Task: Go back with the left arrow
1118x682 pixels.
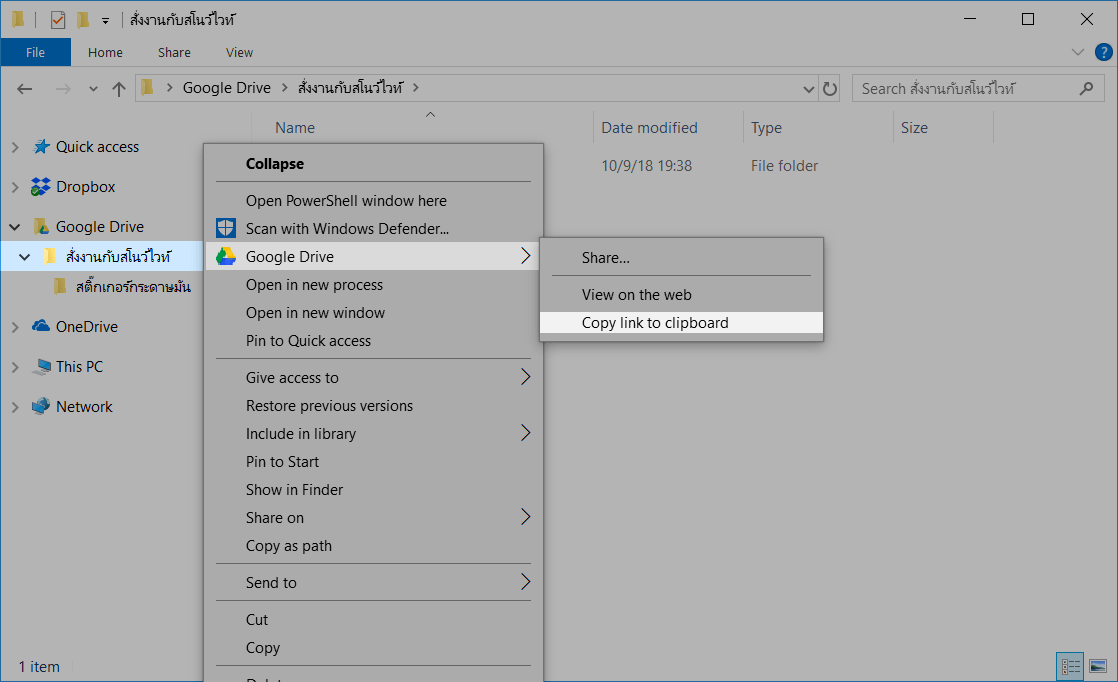Action: tap(25, 88)
